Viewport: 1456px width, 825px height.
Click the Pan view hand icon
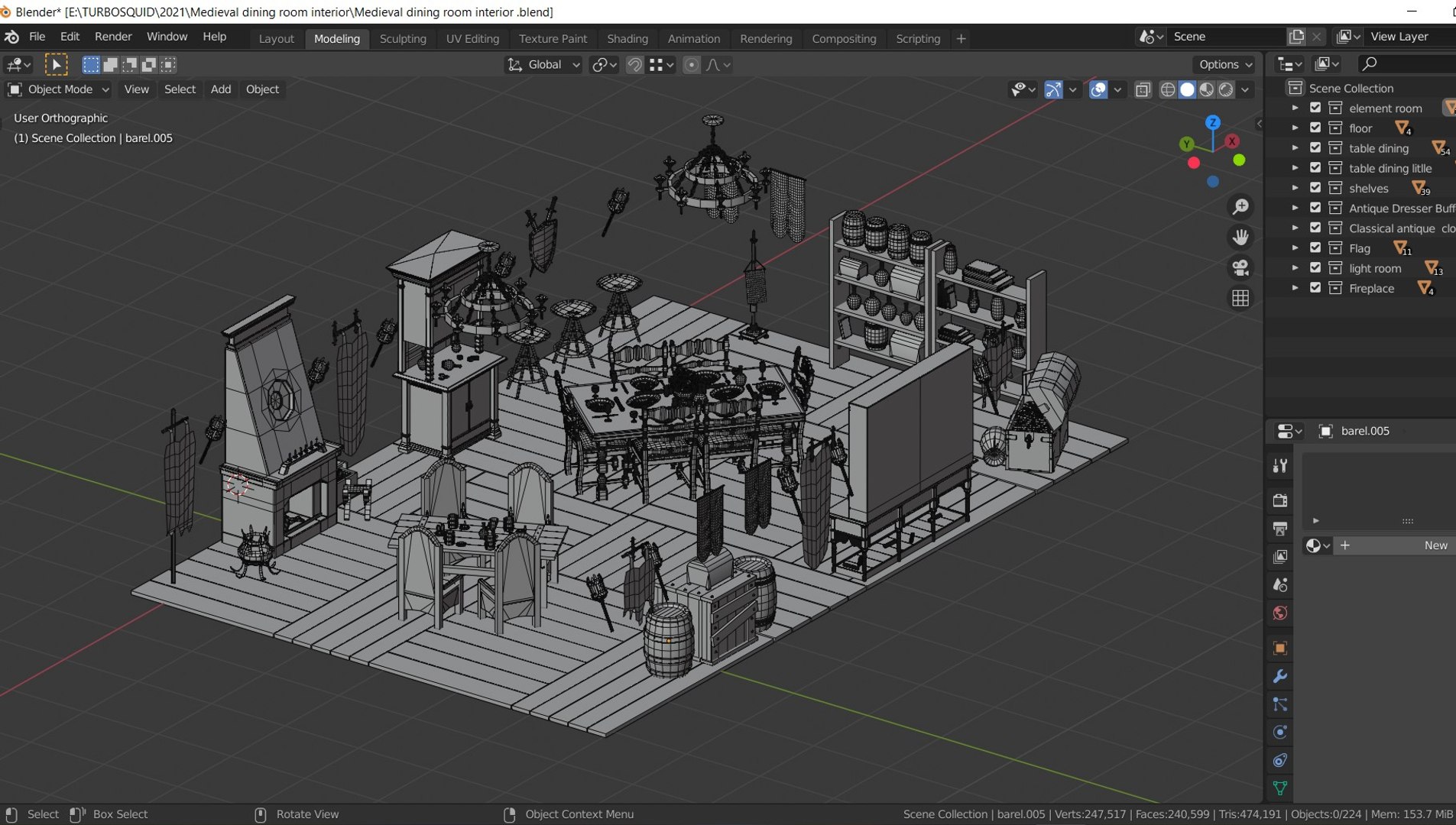point(1240,238)
